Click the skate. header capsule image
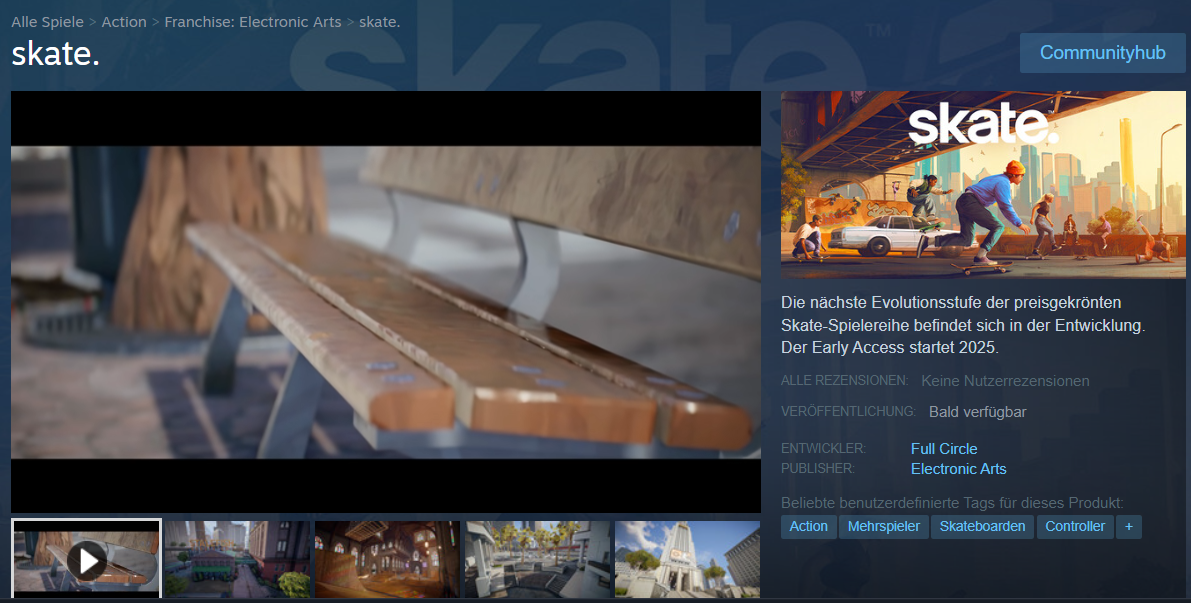Image resolution: width=1191 pixels, height=603 pixels. click(983, 185)
